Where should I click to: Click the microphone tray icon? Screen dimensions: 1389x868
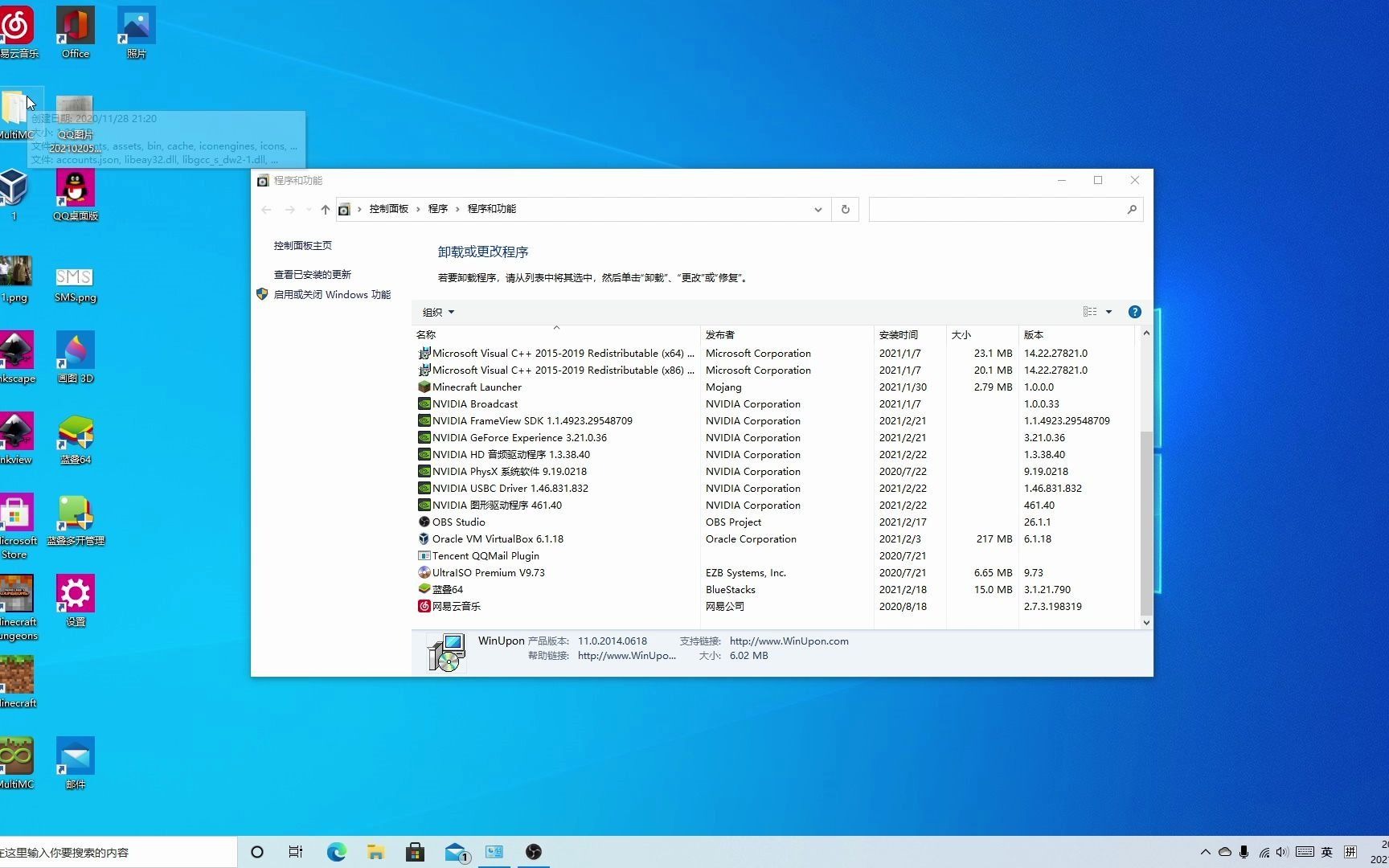pyautogui.click(x=1244, y=852)
